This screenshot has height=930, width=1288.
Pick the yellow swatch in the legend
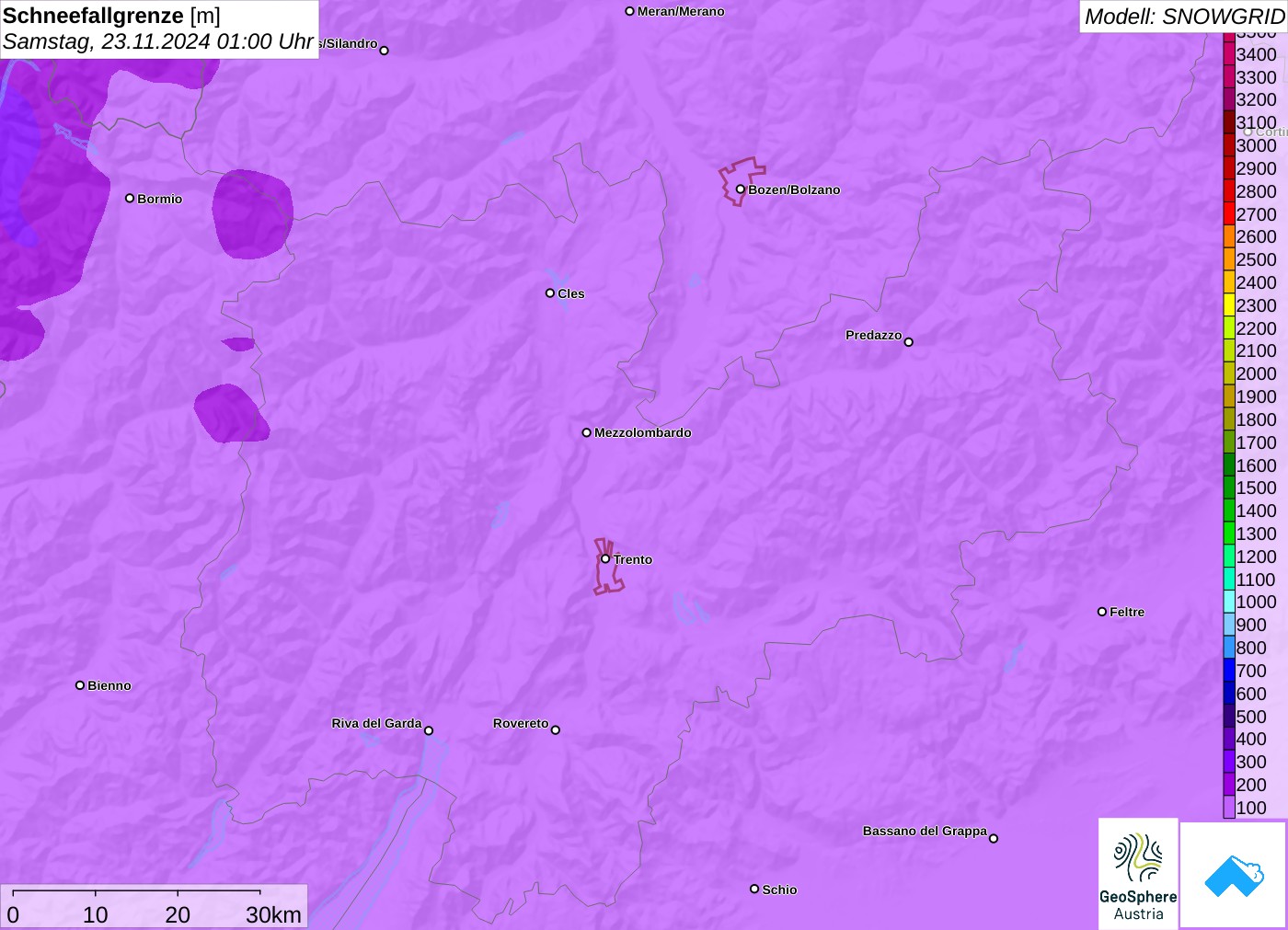(1229, 305)
